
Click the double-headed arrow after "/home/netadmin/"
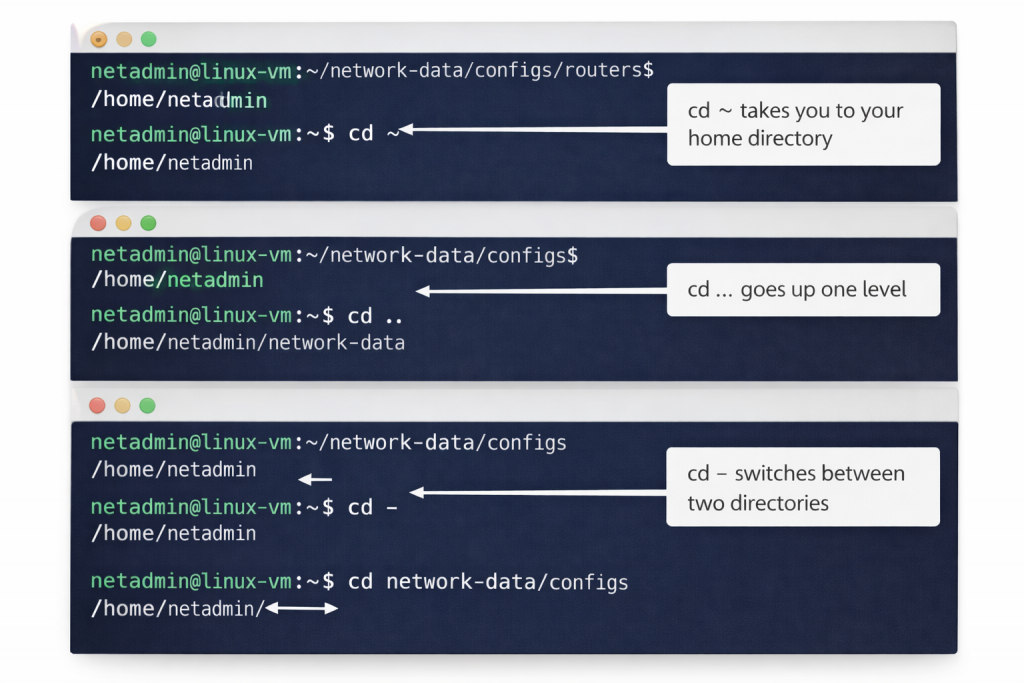tap(302, 608)
